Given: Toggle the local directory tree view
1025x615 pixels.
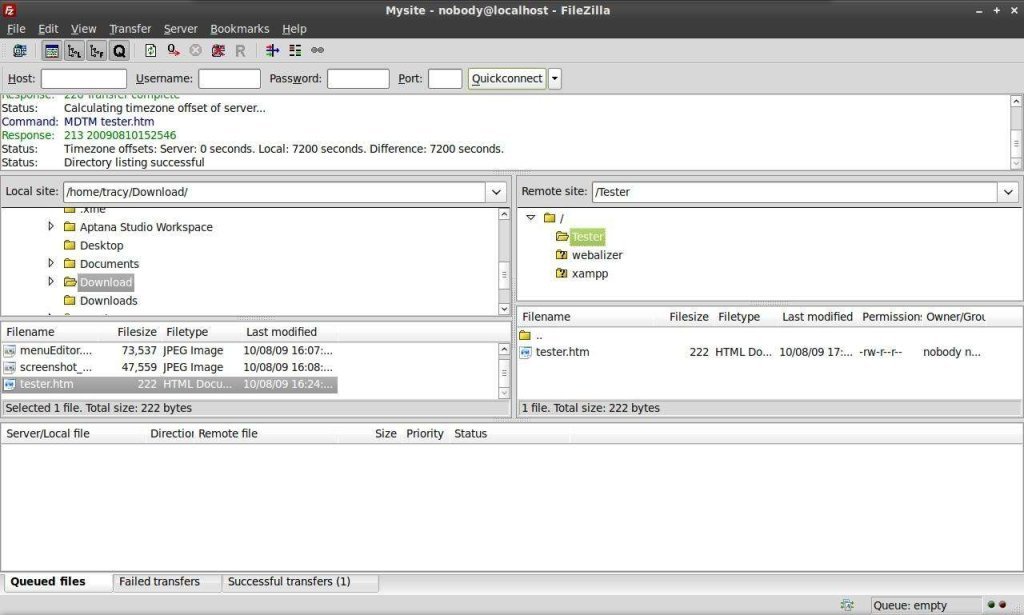Looking at the screenshot, I should (x=73, y=50).
